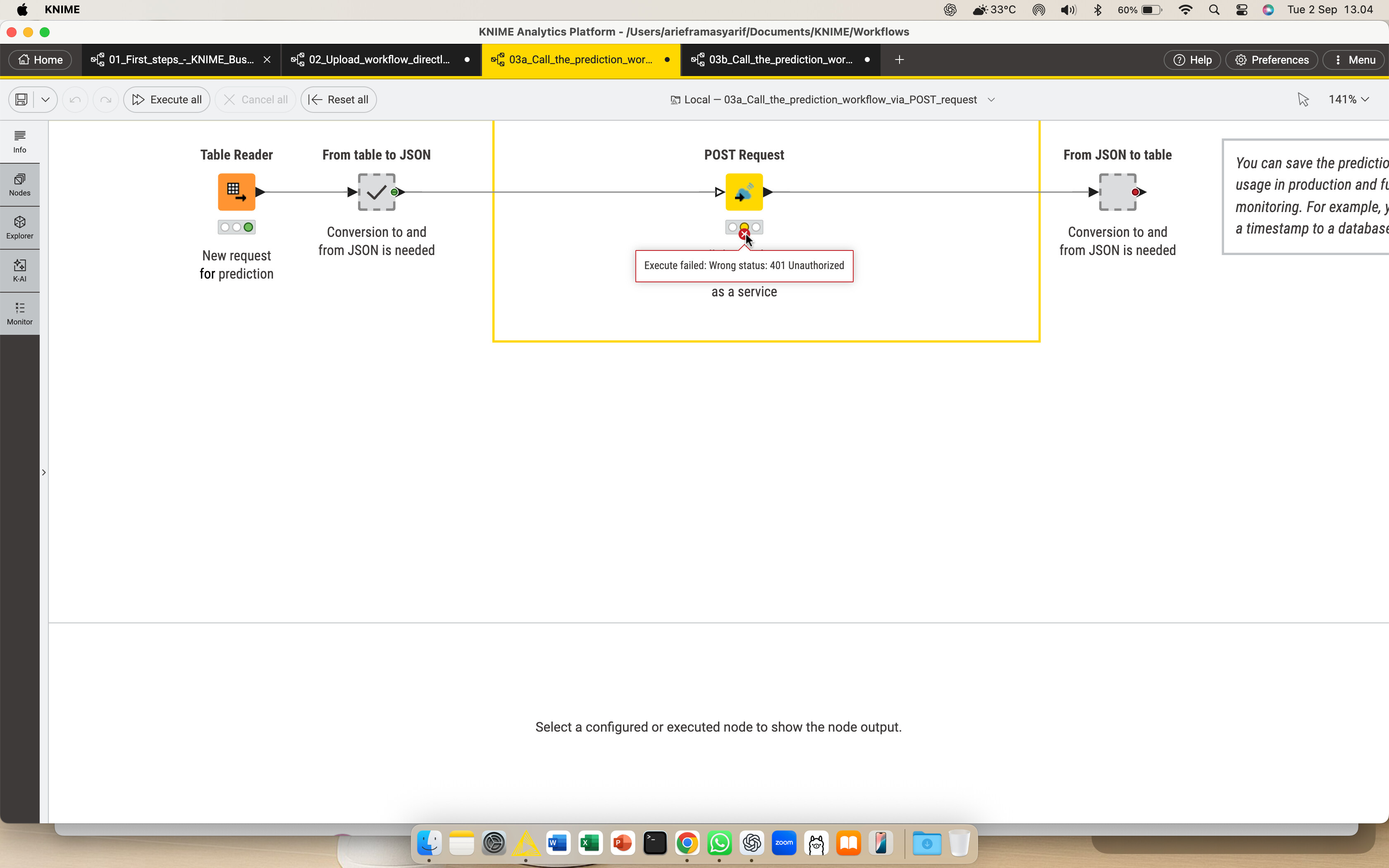
Task: Open the Nodes sidebar panel
Action: [x=19, y=185]
